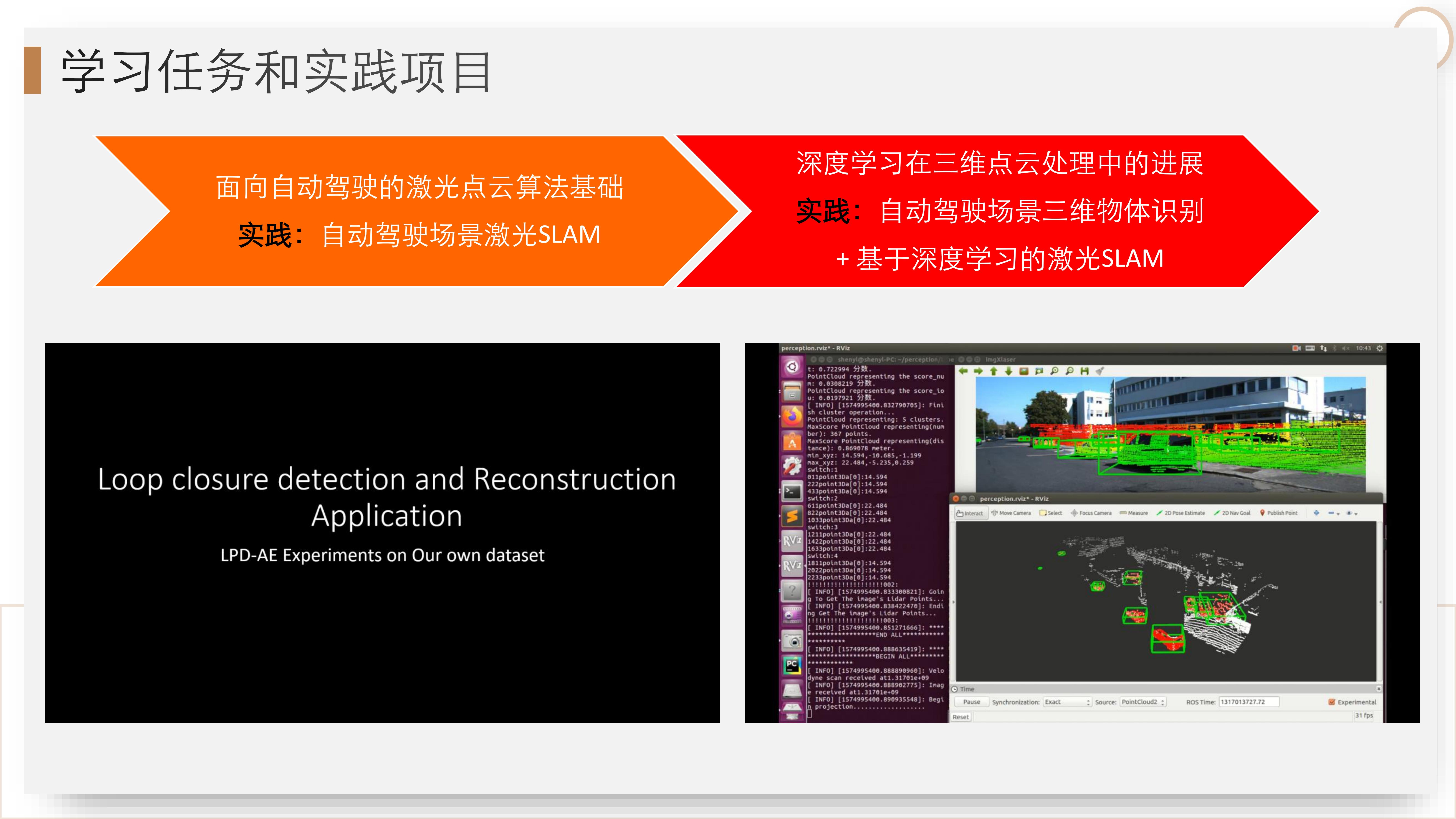Open System Settings wrench-gear launcher icon
Screen dimensions: 1456x819
click(792, 466)
